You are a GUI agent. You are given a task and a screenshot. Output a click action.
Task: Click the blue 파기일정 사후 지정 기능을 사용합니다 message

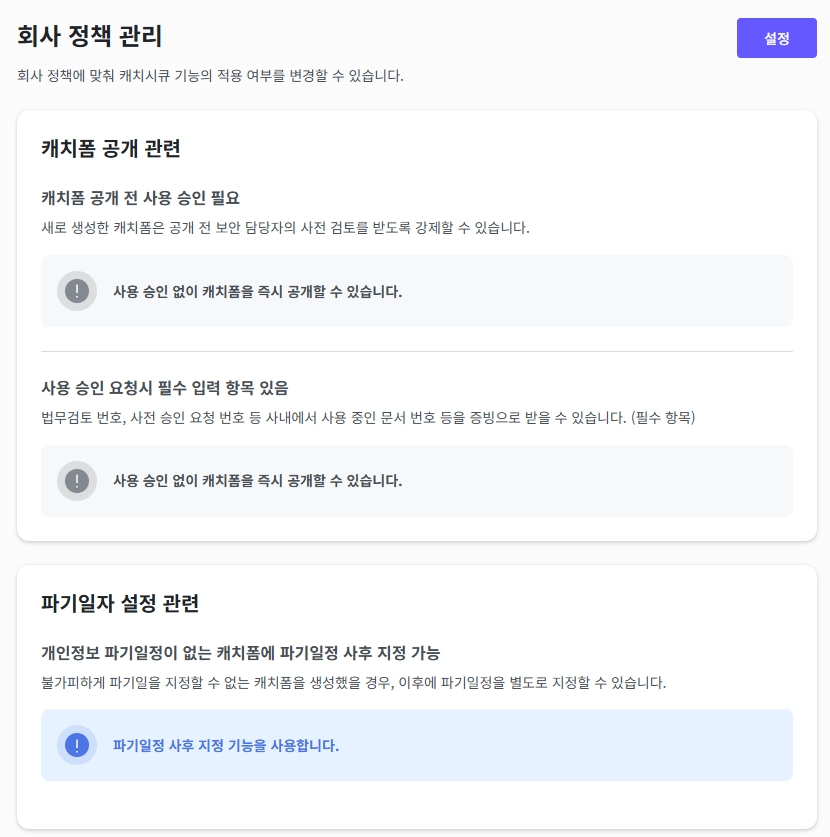pyautogui.click(x=226, y=746)
